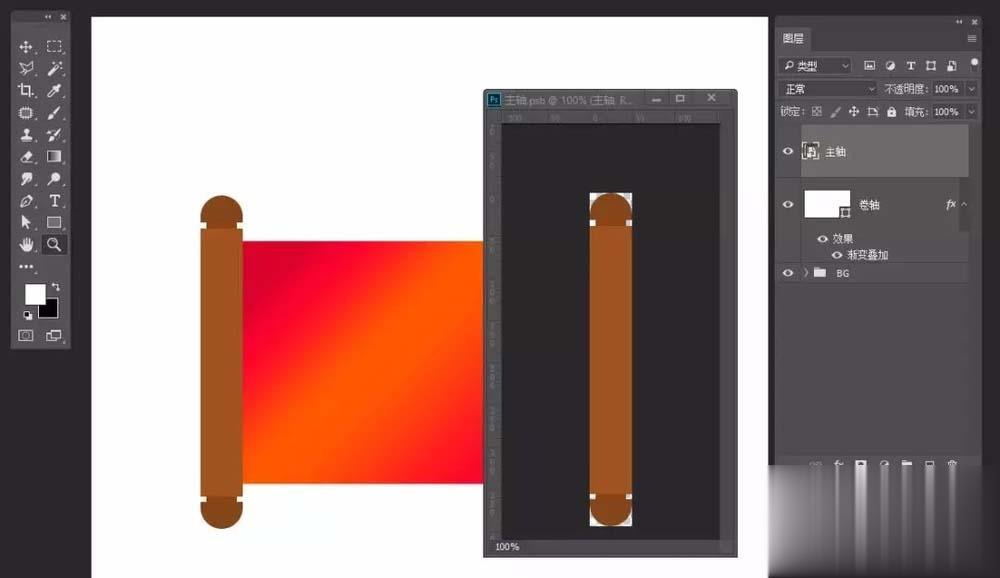The height and width of the screenshot is (578, 1000).
Task: Click the 填充 100% value field
Action: (x=946, y=112)
